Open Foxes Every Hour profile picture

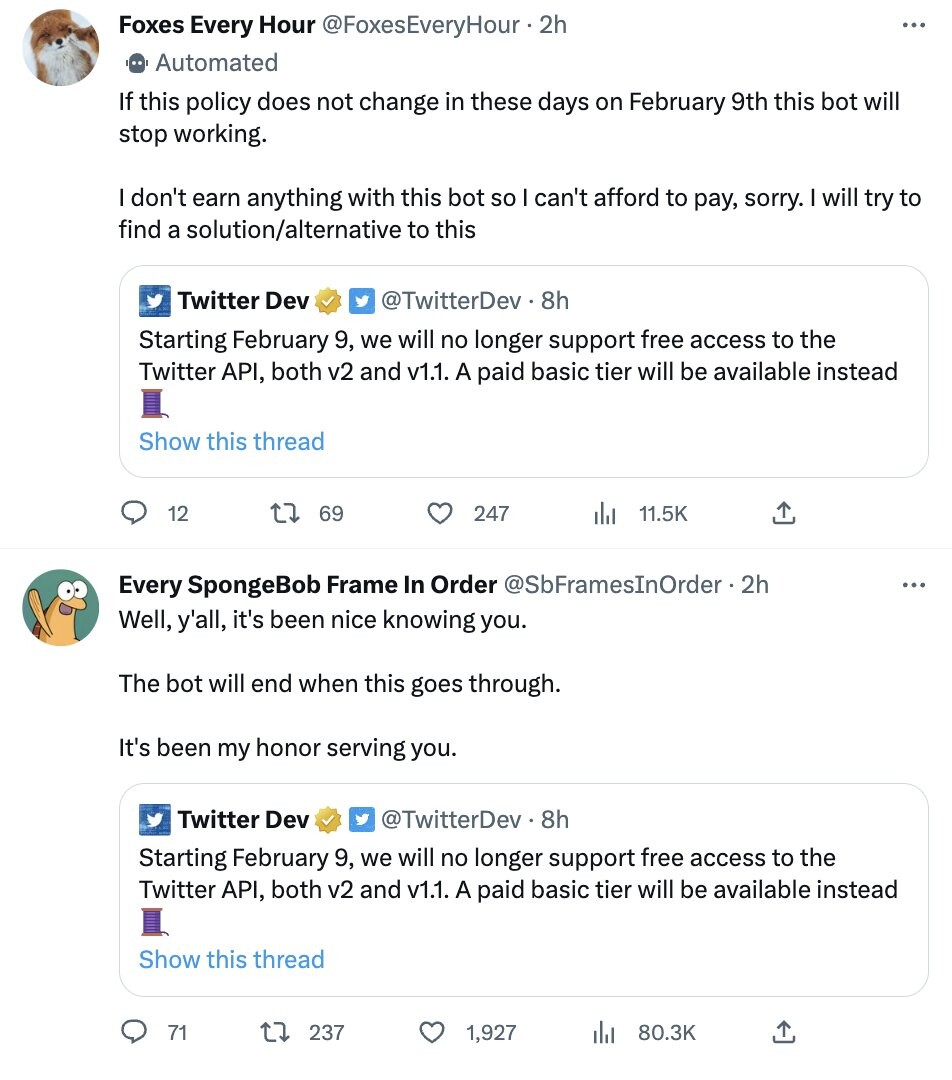(x=61, y=47)
